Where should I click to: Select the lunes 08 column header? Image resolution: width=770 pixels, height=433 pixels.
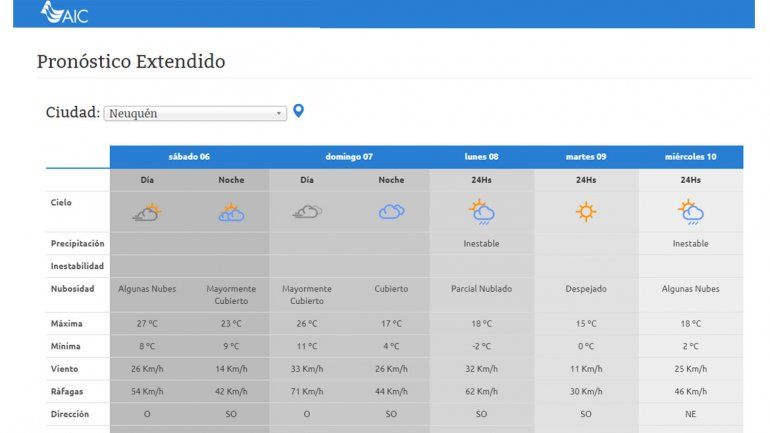coord(482,157)
